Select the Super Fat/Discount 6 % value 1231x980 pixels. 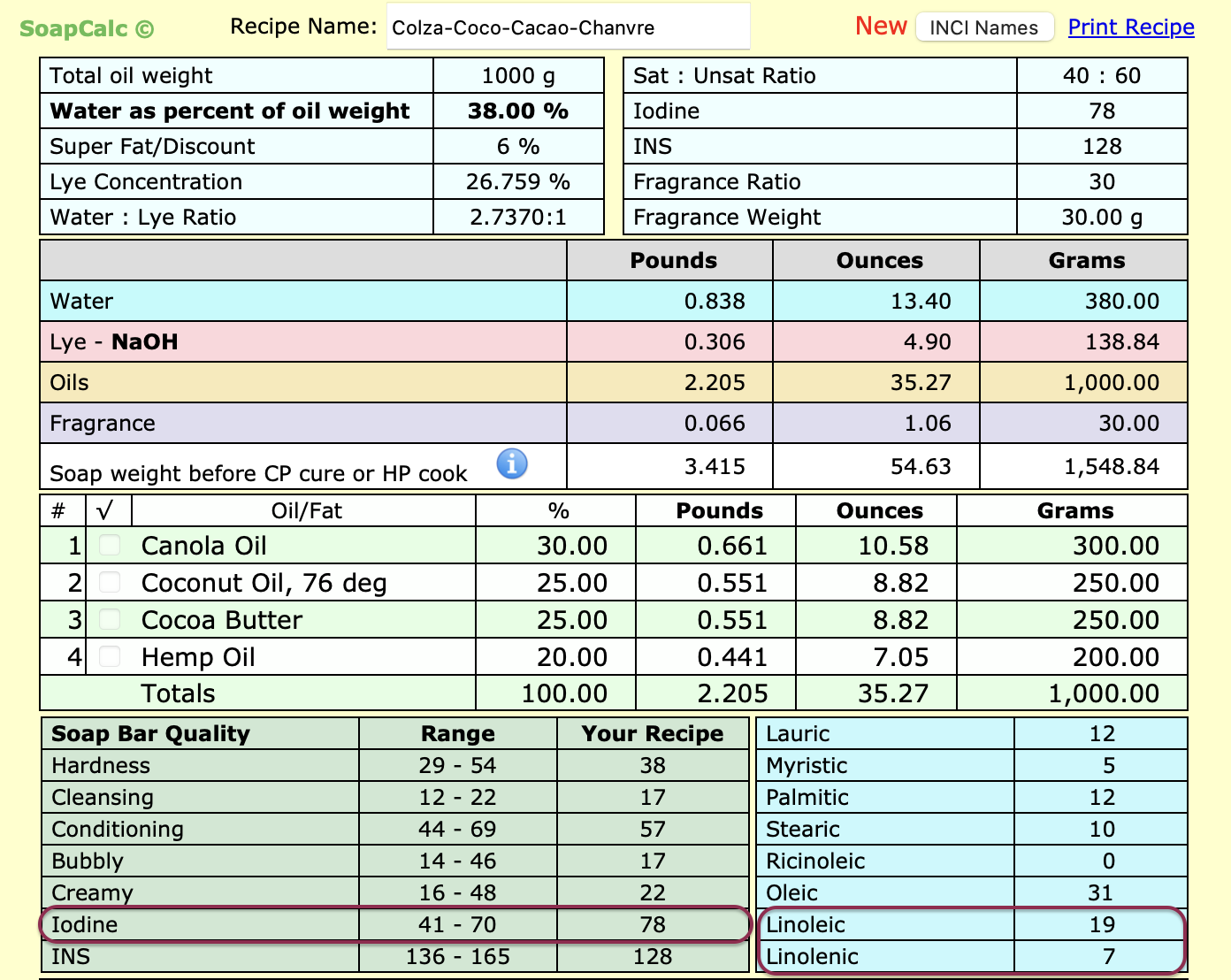[517, 147]
